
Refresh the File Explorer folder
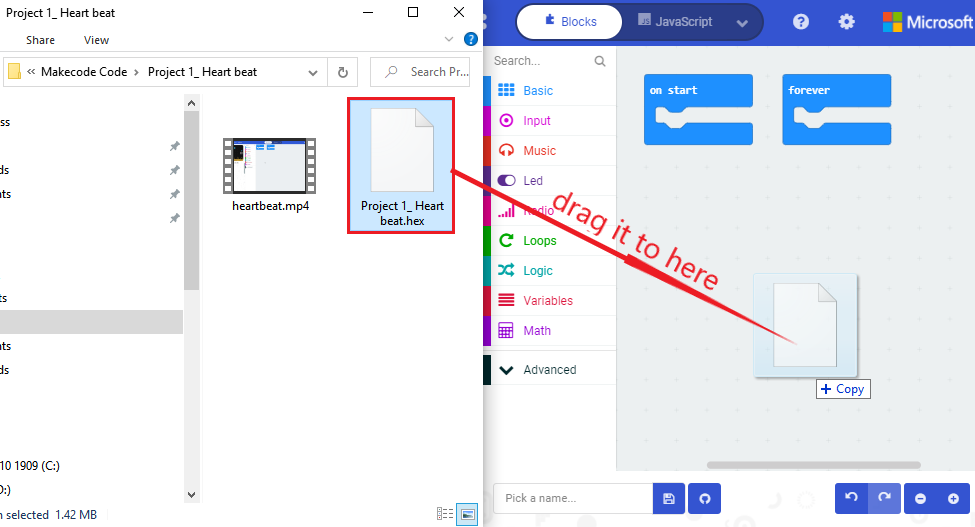click(x=343, y=73)
